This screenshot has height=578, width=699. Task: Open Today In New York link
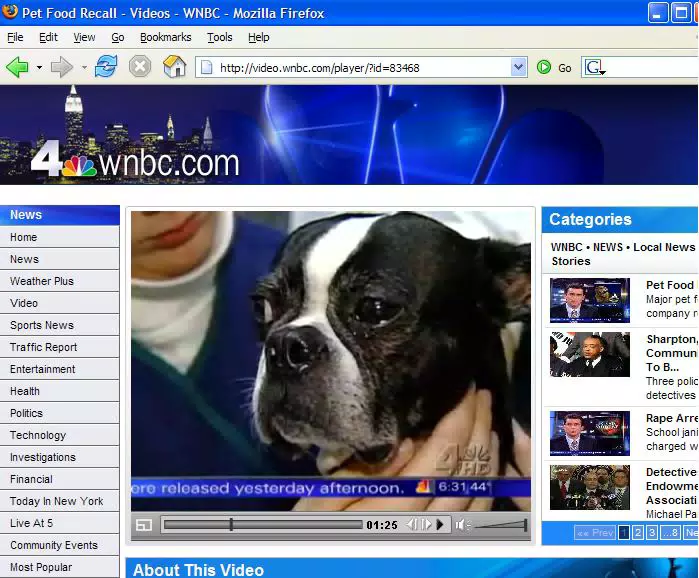pyautogui.click(x=60, y=501)
